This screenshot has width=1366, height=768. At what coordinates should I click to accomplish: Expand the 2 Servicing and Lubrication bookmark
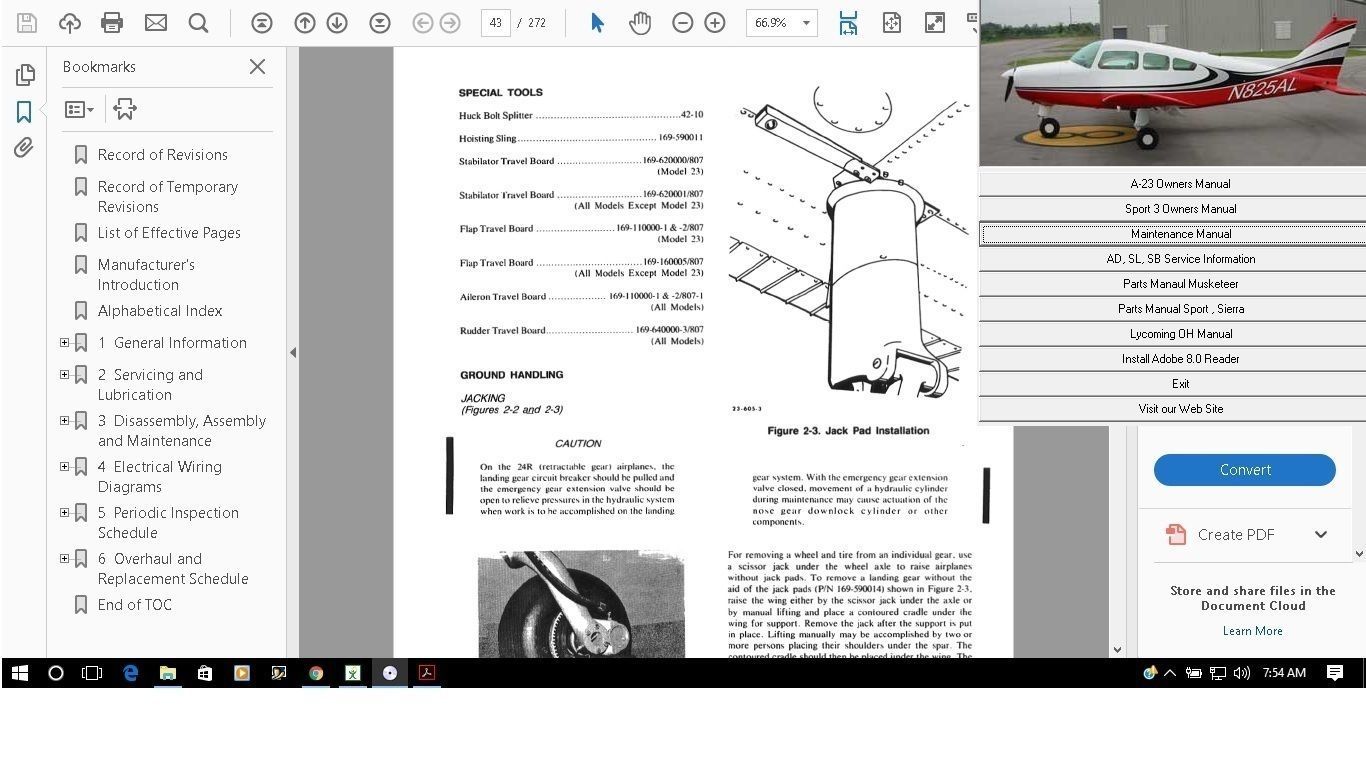pyautogui.click(x=65, y=374)
